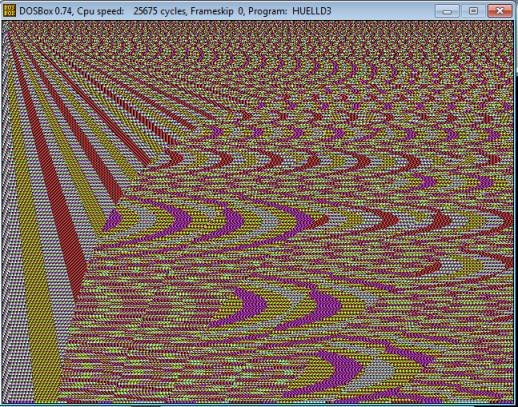Click the "25675 cycles" text in the title bar

[x=161, y=11]
